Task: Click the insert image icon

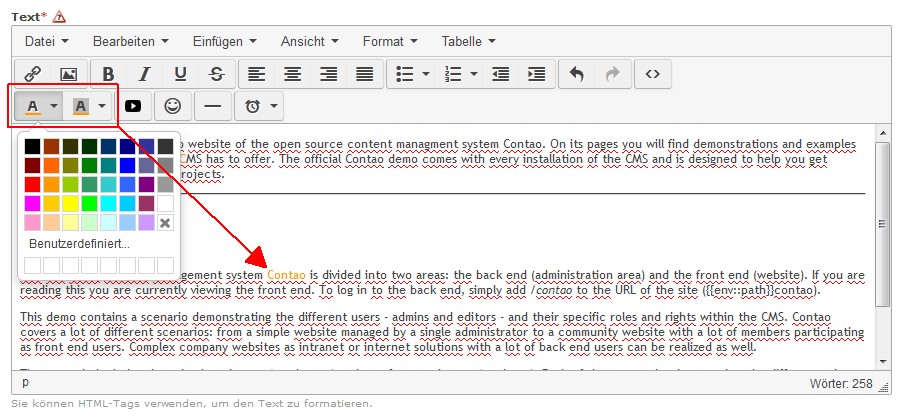Action: click(68, 74)
